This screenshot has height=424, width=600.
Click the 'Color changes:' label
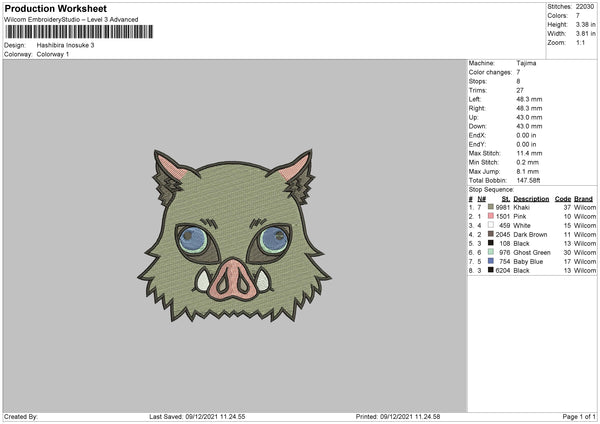(490, 72)
